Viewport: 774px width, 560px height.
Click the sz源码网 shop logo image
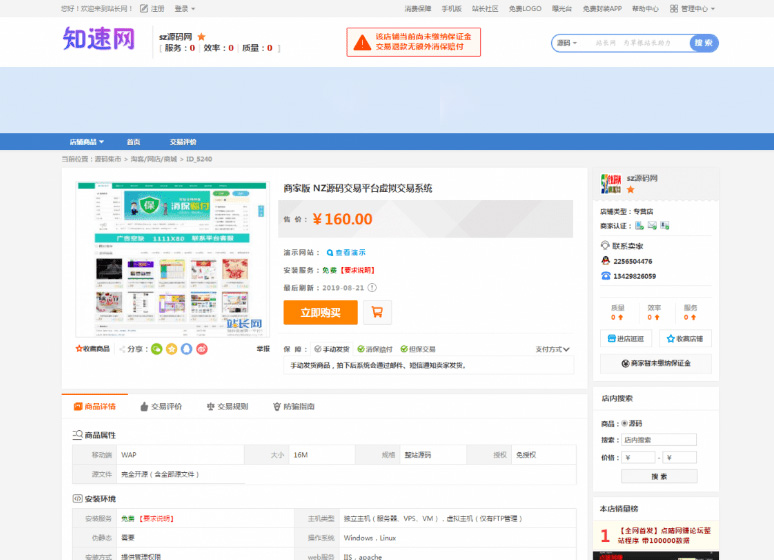click(x=611, y=184)
